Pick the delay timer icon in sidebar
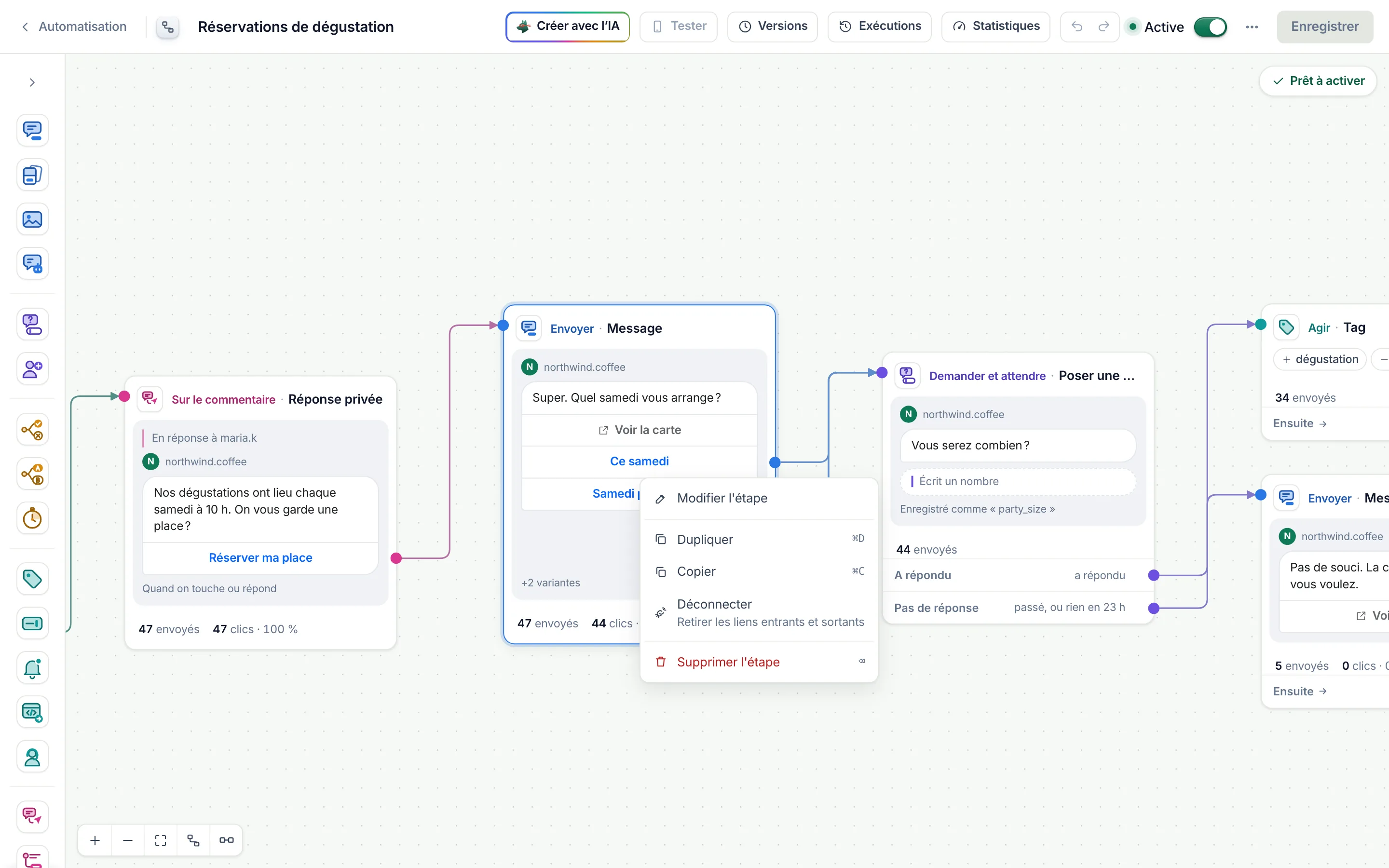1389x868 pixels. pos(32,518)
